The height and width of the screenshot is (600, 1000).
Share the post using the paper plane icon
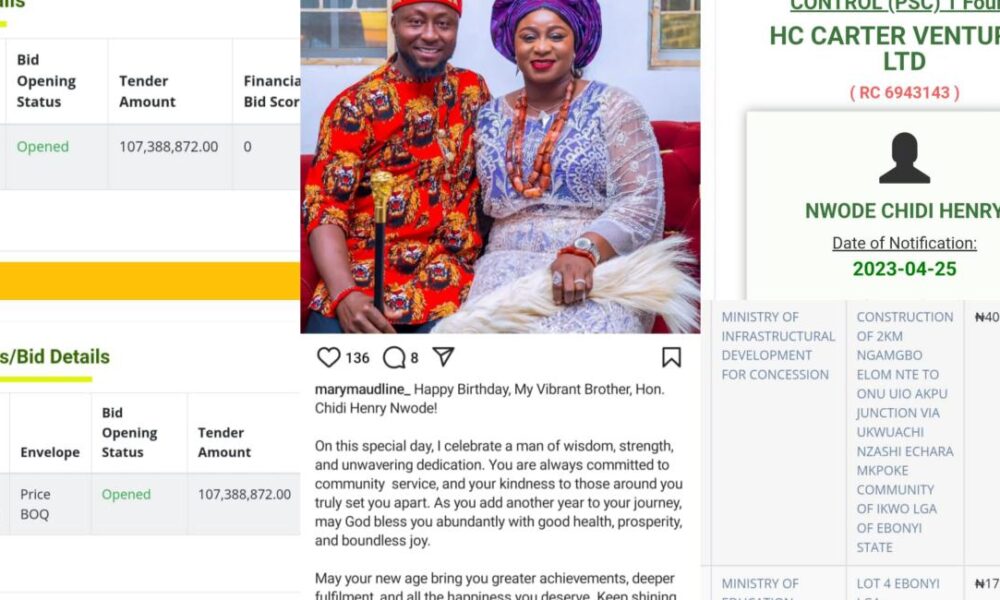pyautogui.click(x=443, y=357)
